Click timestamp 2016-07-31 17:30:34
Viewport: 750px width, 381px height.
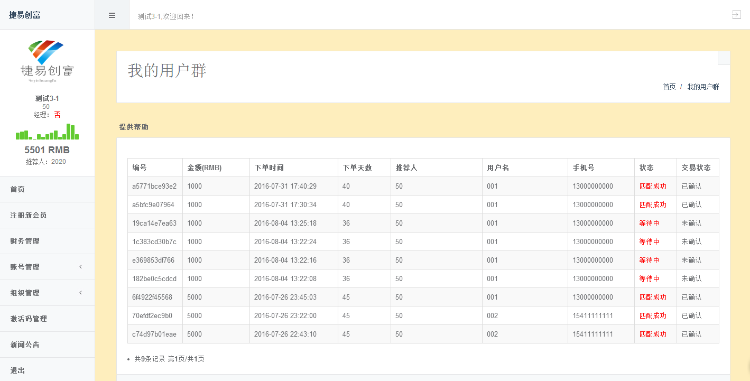[285, 205]
